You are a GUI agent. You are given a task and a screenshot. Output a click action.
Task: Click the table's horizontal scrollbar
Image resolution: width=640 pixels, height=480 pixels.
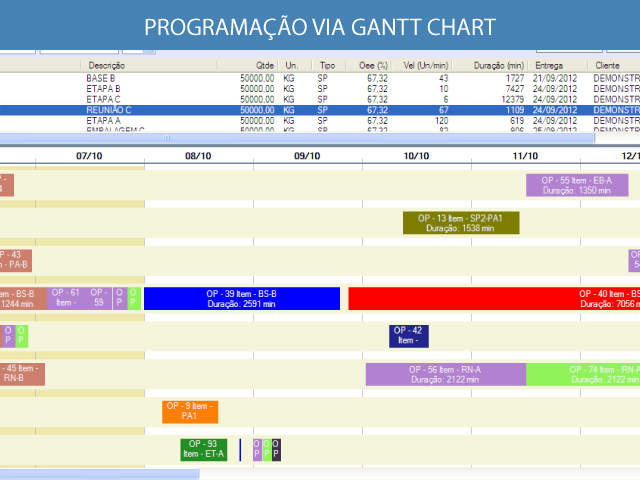click(297, 138)
